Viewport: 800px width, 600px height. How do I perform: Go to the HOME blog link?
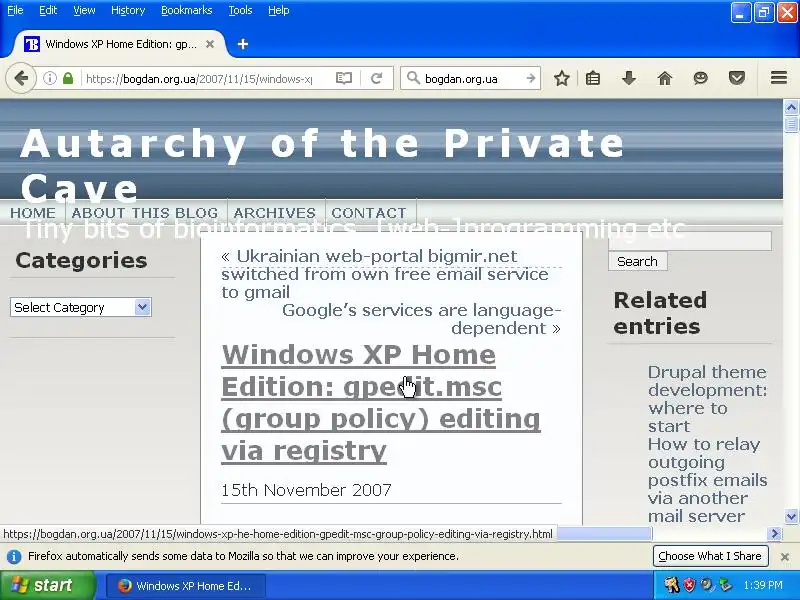click(33, 213)
